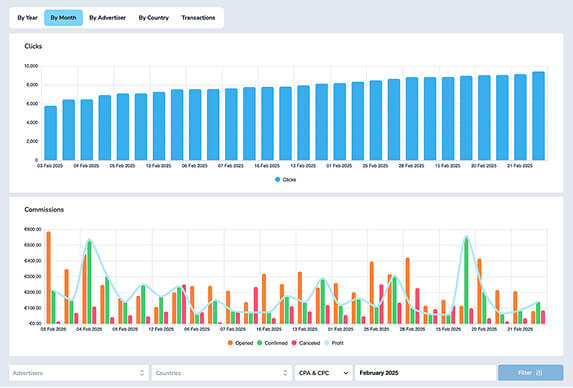Click the Commissions chart title
The image size is (573, 388).
tap(44, 210)
